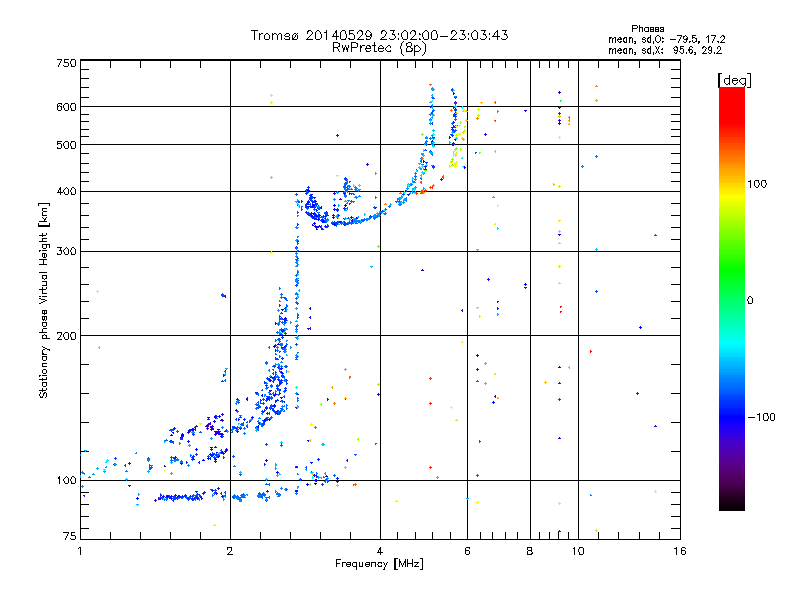800x600 pixels.
Task: Click the '750' height axis tick label
Action: [x=66, y=64]
